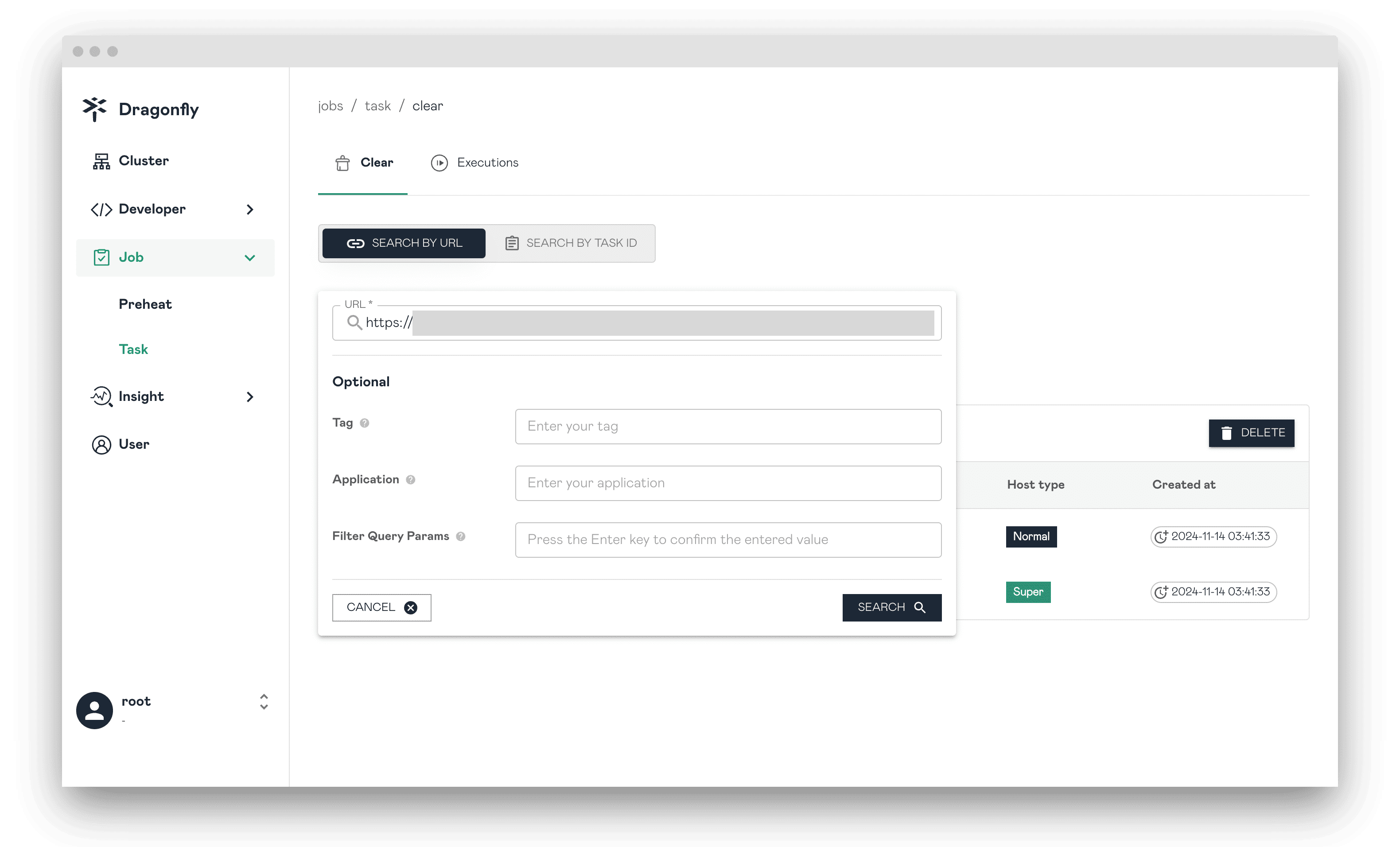
Task: Show help for Tag option
Action: coord(365,423)
